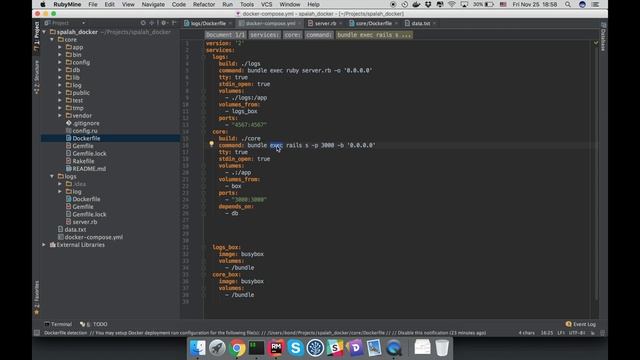Viewport: 640px width, 360px height.
Task: Open the Navigate menu
Action: (x=153, y=4)
